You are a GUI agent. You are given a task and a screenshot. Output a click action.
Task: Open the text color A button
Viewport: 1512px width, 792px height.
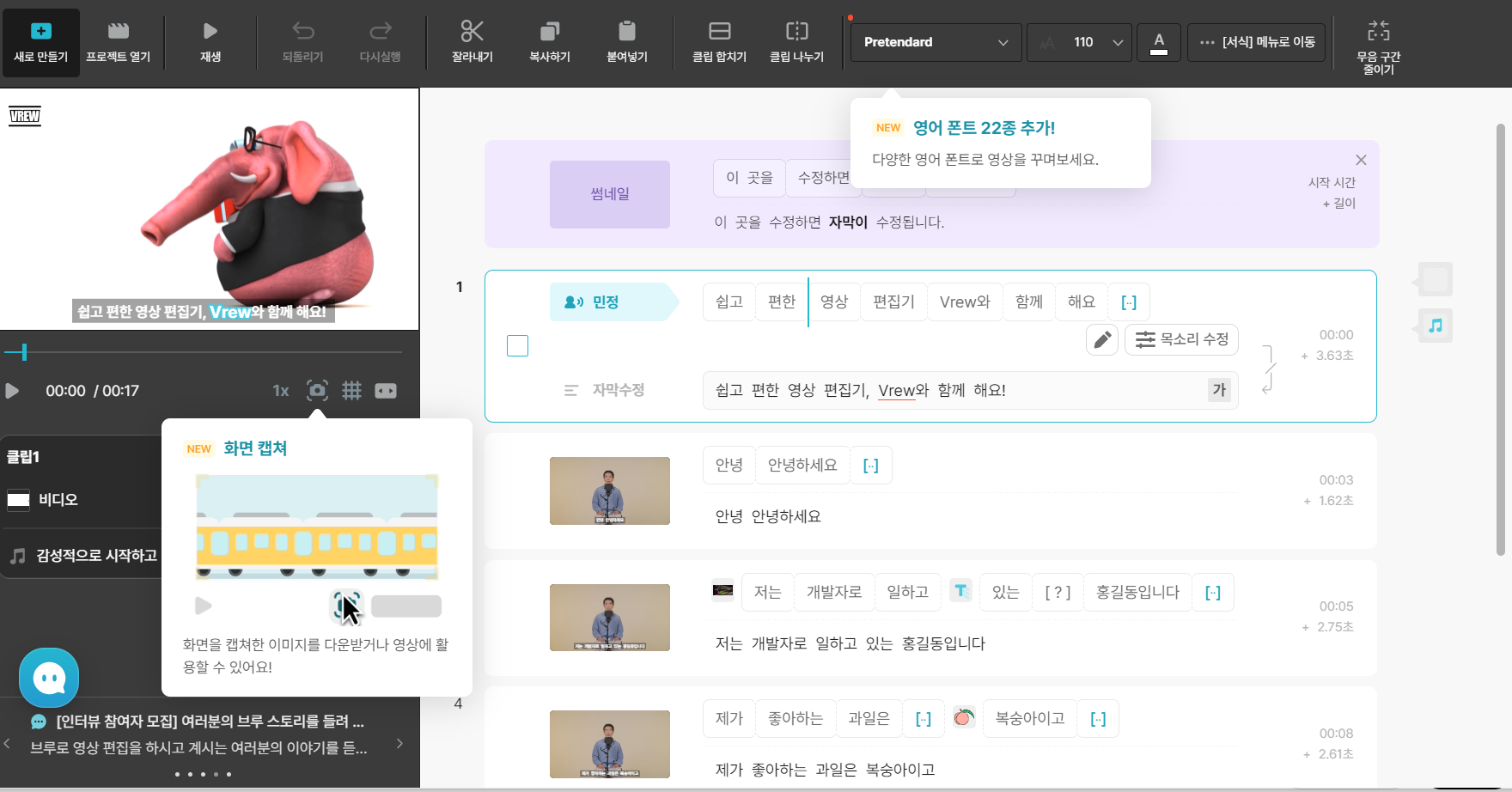[x=1159, y=42]
